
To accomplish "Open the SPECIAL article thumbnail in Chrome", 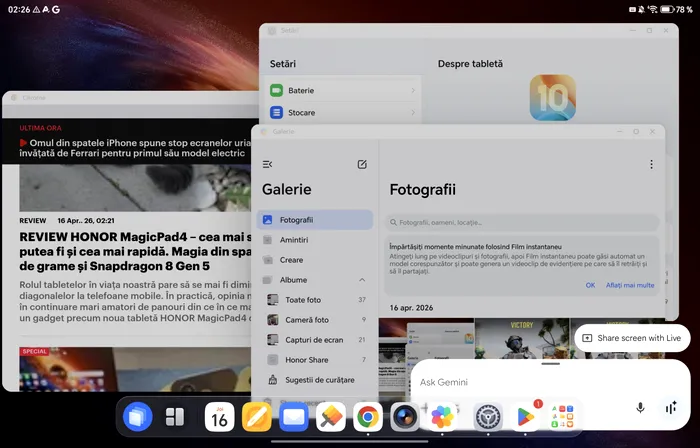I will coord(135,369).
